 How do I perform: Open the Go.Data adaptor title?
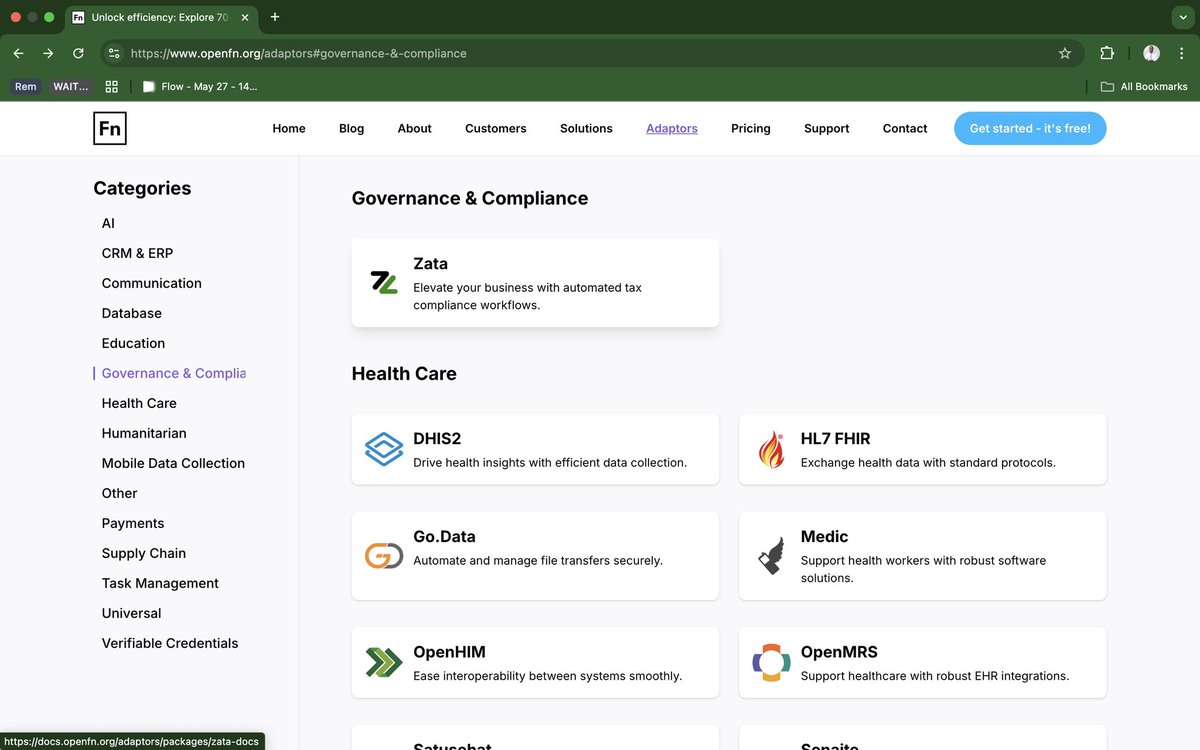tap(444, 537)
